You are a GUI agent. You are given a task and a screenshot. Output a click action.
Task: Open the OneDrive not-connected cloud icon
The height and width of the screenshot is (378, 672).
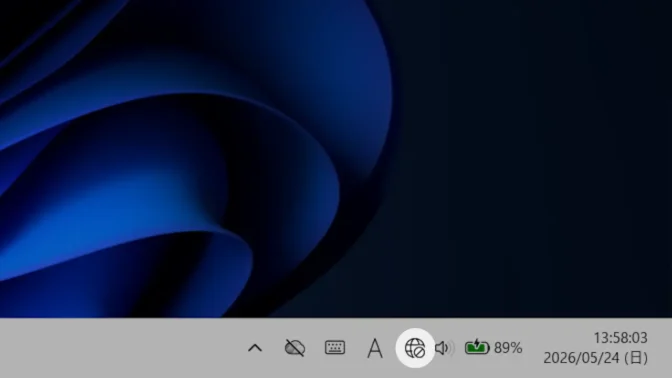click(x=295, y=348)
